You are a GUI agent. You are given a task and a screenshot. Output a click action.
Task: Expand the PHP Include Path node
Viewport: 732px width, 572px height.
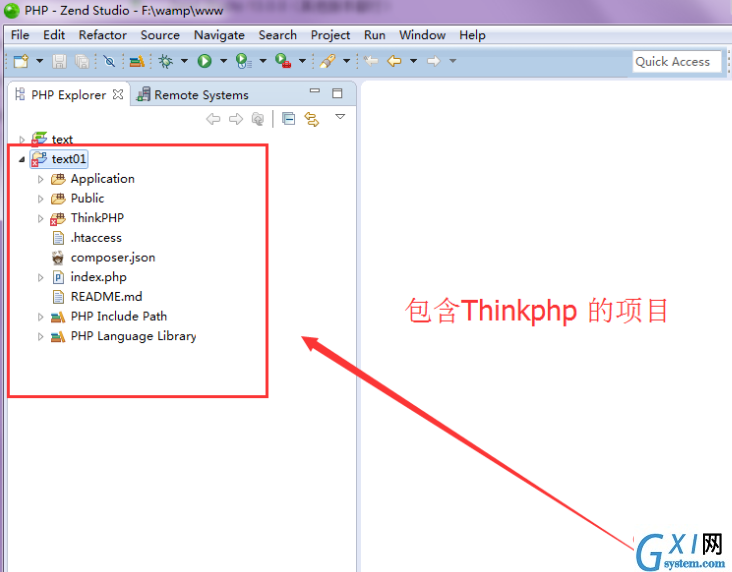41,317
